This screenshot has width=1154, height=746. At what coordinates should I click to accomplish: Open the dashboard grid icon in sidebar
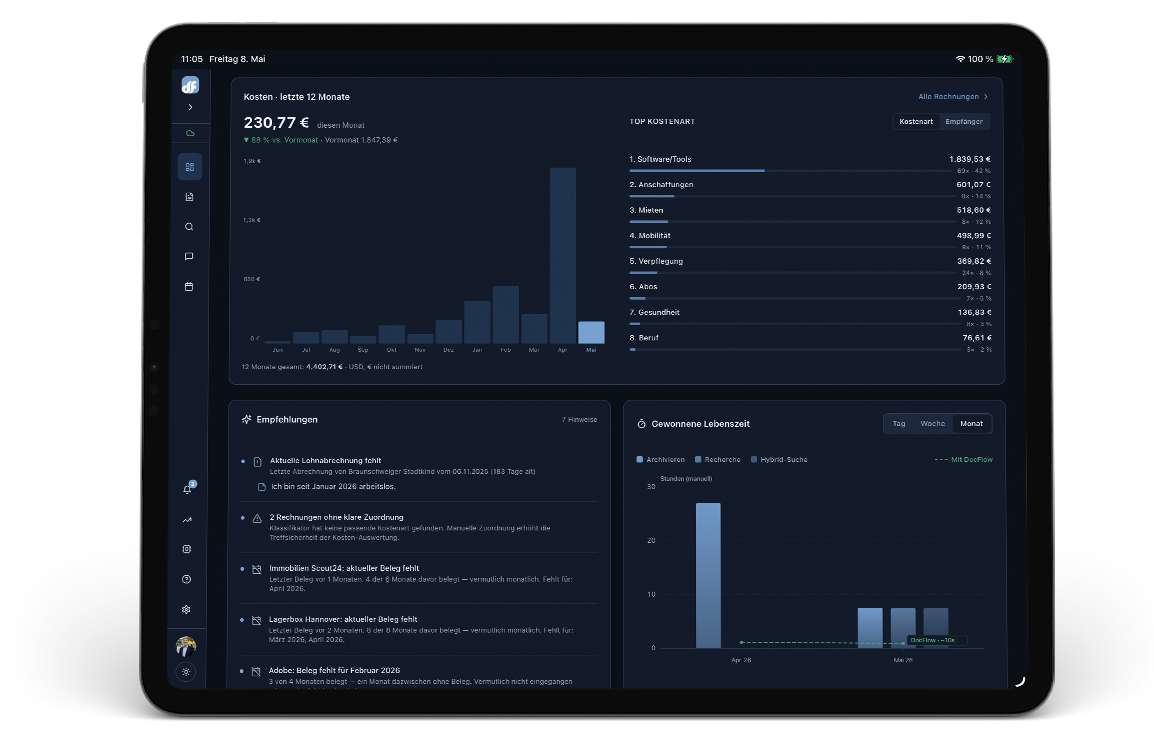click(x=189, y=167)
